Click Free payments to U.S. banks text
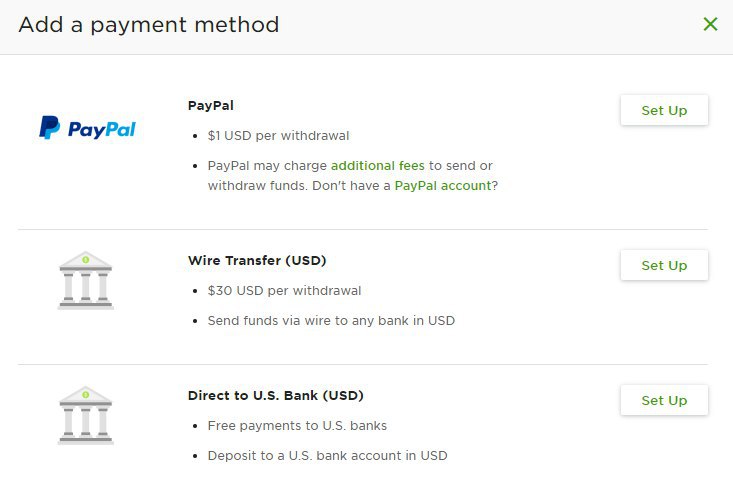This screenshot has height=498, width=733. pyautogui.click(x=297, y=425)
